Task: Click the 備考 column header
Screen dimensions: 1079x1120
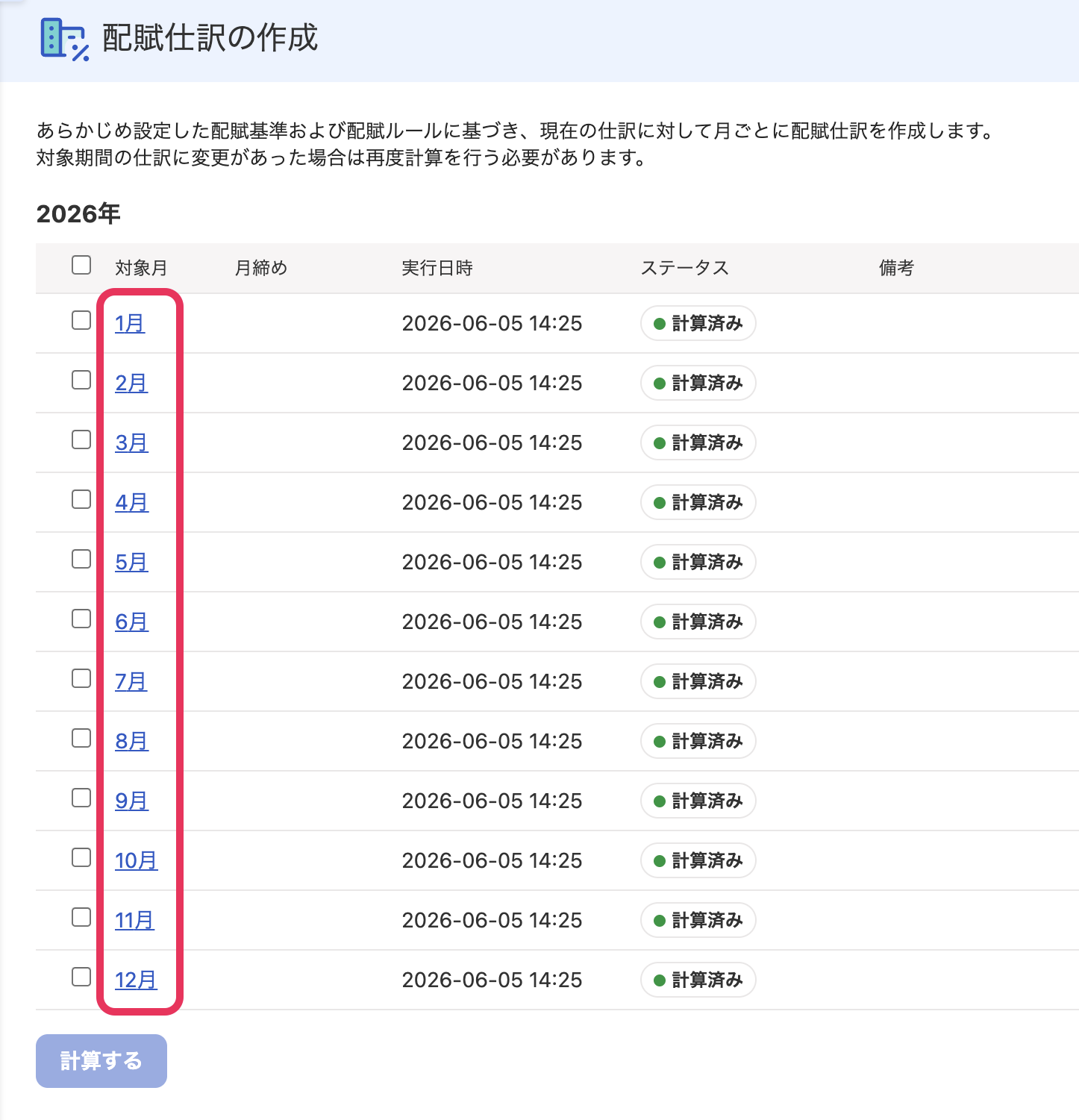Action: point(896,268)
